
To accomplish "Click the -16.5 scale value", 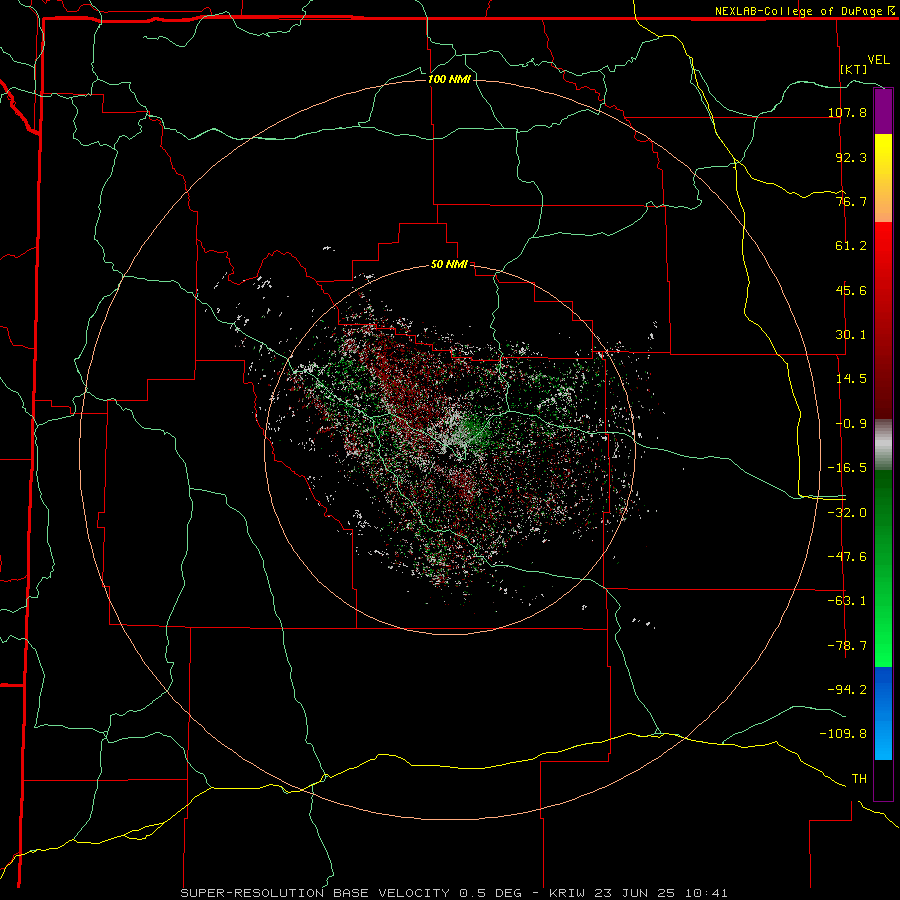I will (847, 468).
